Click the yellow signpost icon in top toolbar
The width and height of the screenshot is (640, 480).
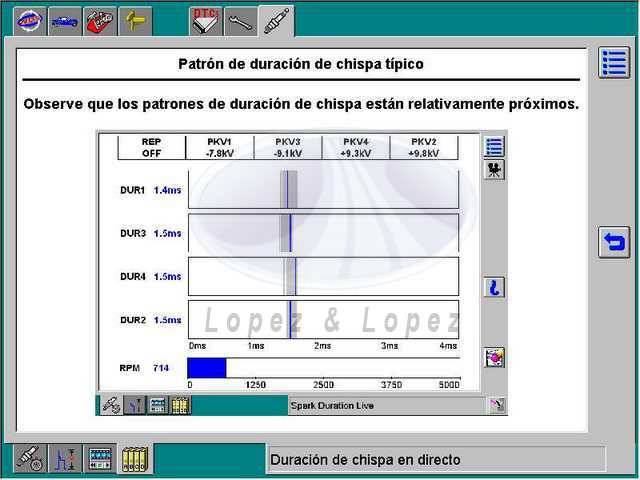135,21
